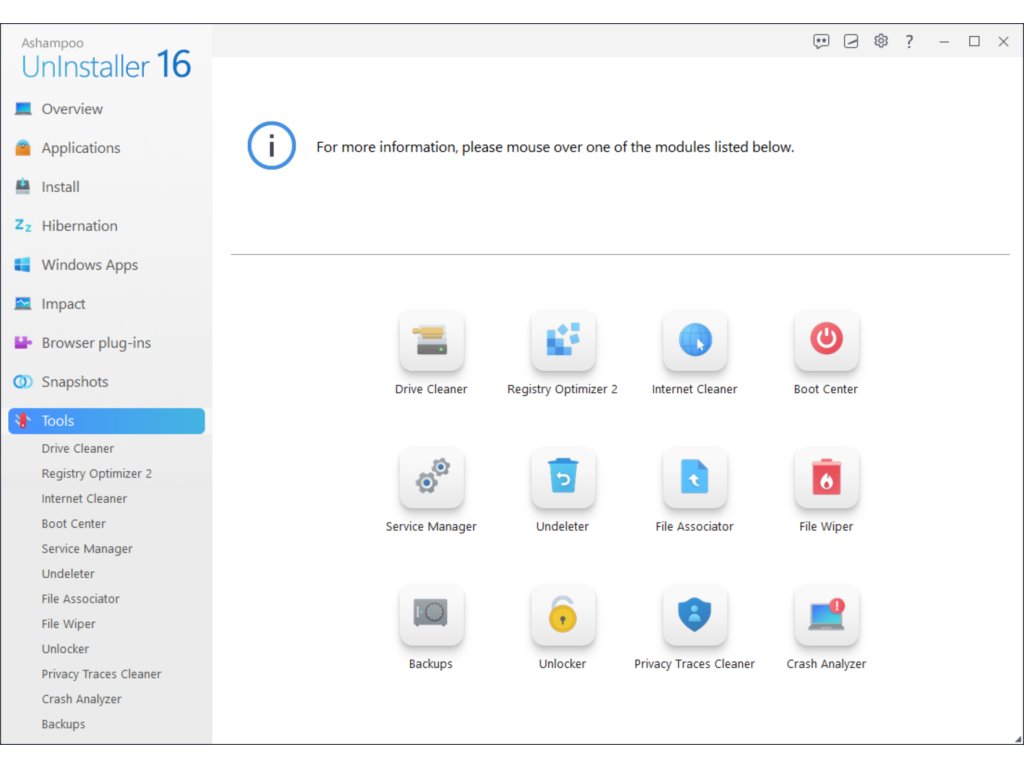Click the red Boot Center power icon
The width and height of the screenshot is (1024, 768).
[826, 342]
